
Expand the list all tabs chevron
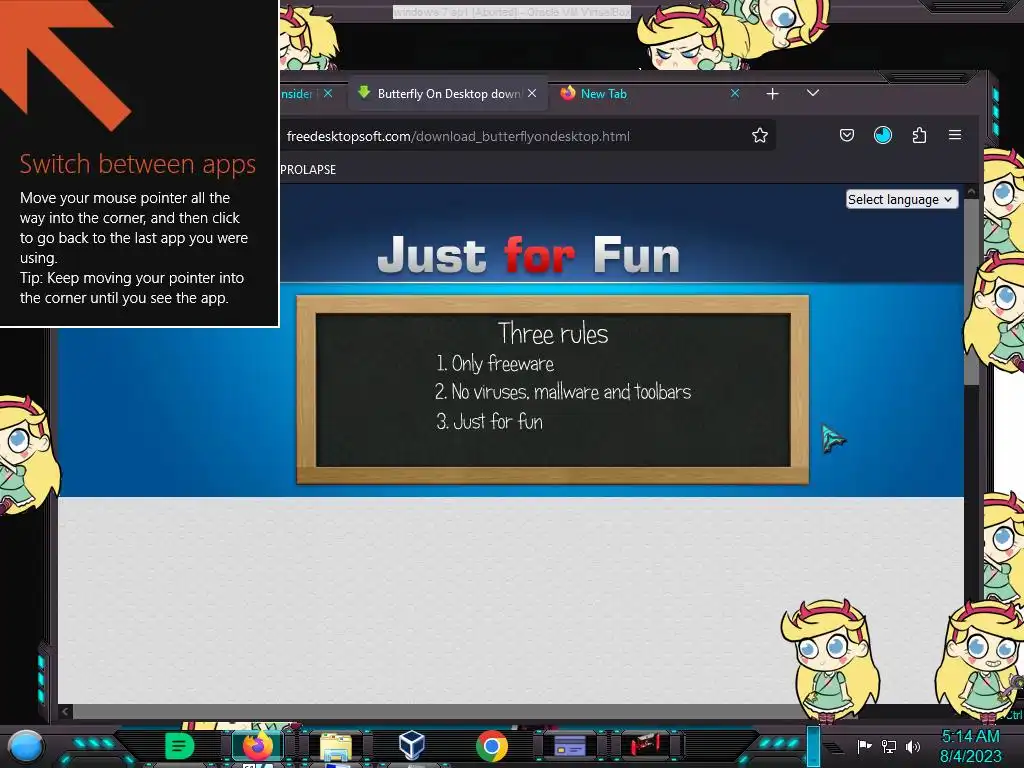coord(812,93)
